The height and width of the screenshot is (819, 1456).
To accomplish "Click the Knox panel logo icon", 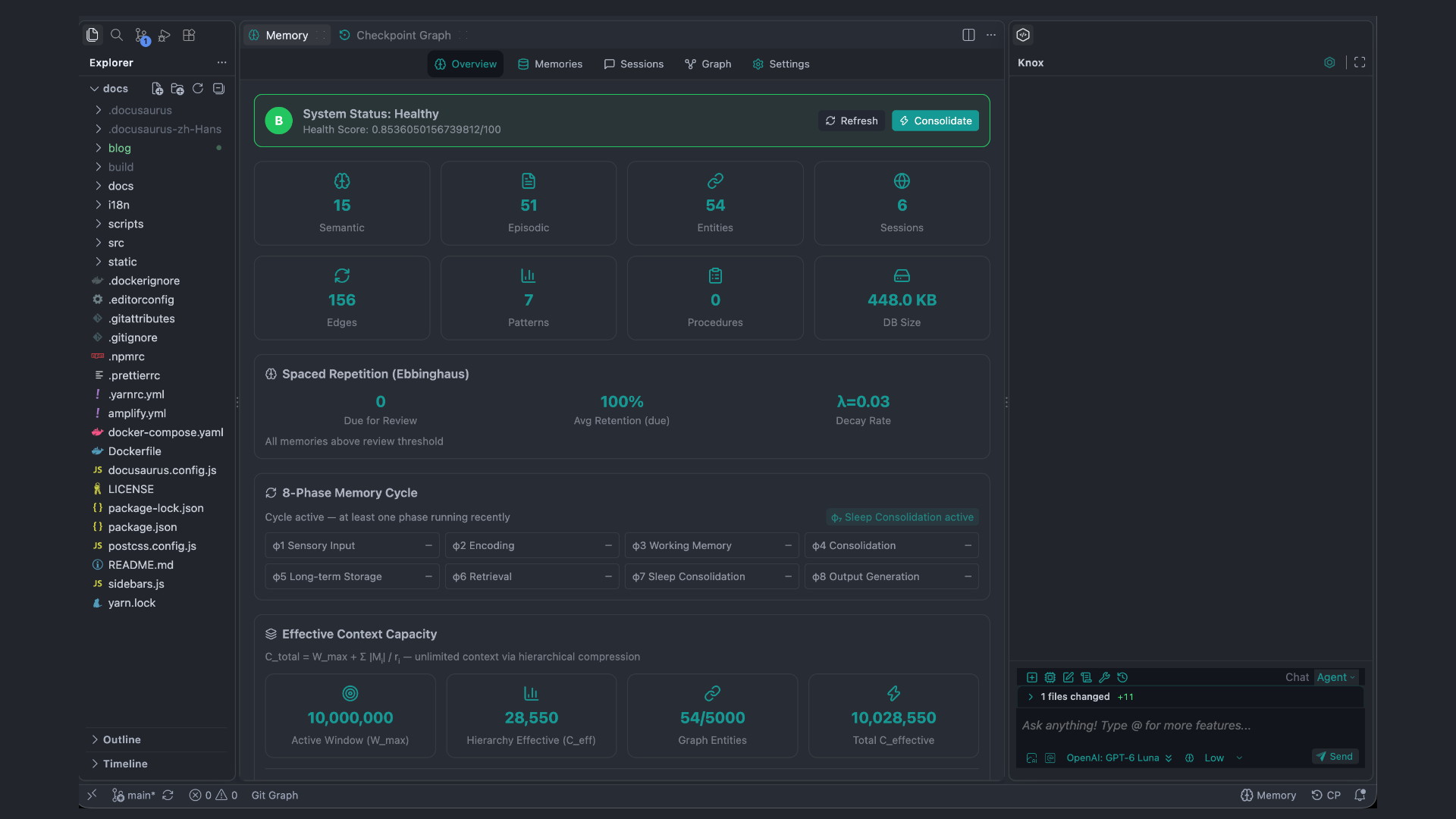I will (1023, 35).
